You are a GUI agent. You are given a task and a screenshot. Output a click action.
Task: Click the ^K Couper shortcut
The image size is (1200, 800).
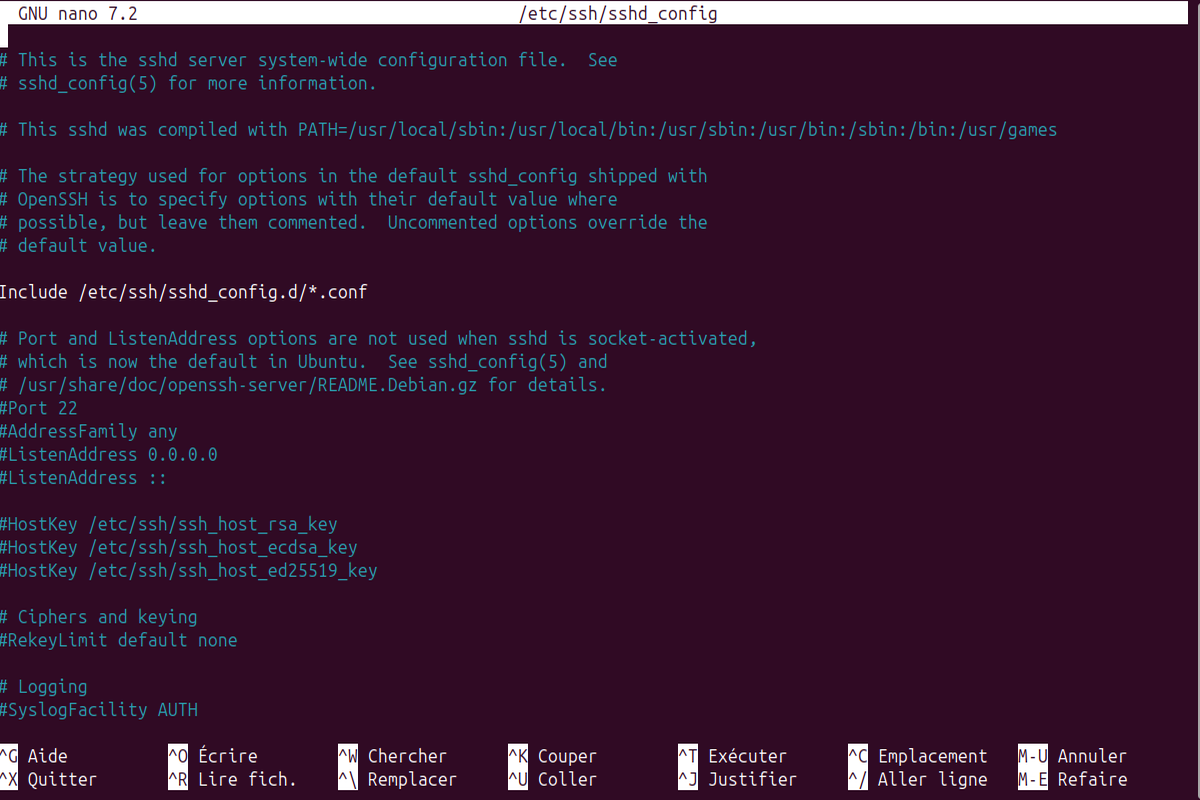553,756
